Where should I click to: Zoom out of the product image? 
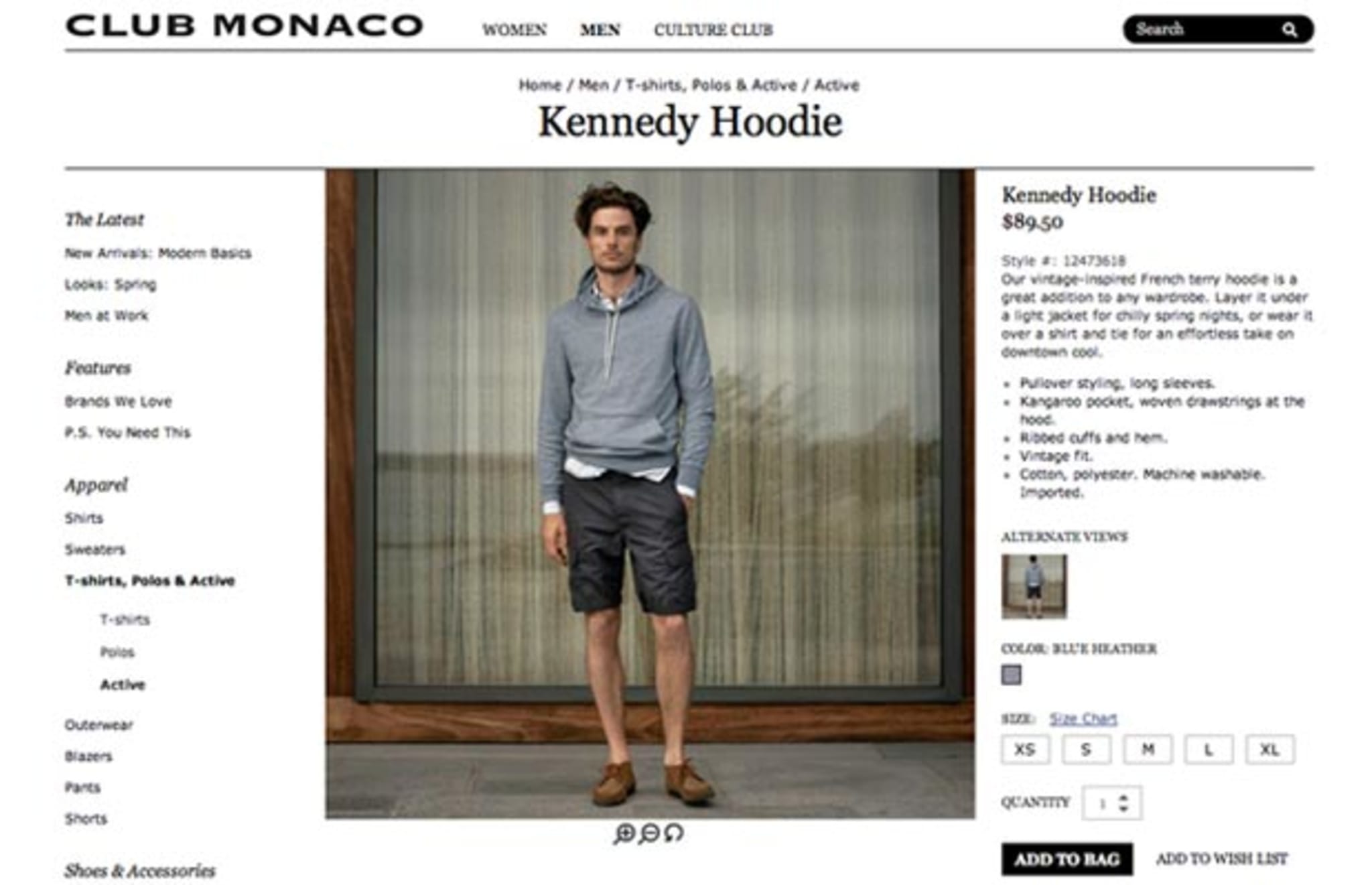648,833
